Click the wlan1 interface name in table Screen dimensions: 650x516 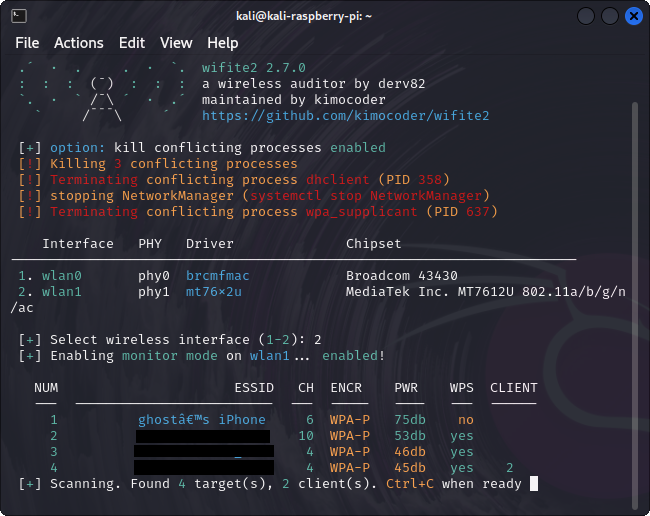tap(62, 292)
